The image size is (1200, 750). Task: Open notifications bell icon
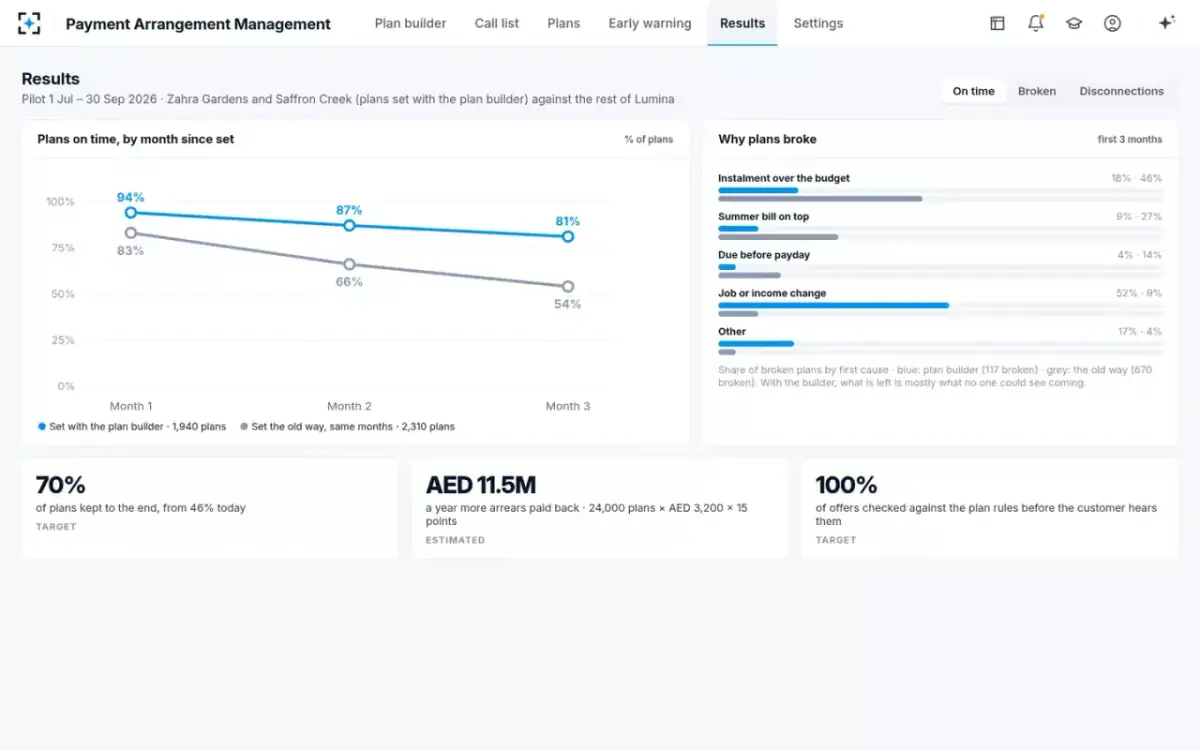pyautogui.click(x=1036, y=23)
